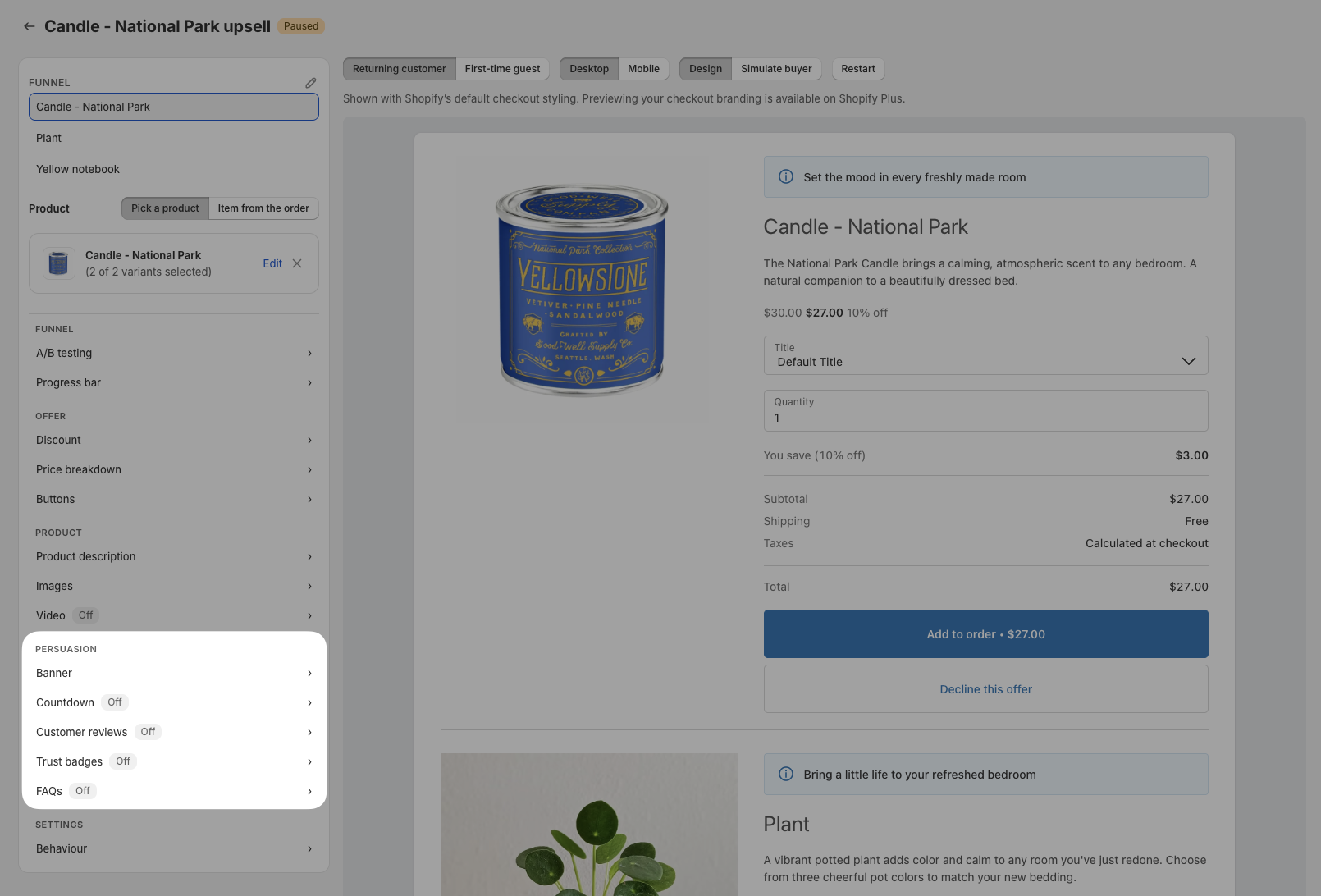Click info icon in mood banner

coord(786,177)
